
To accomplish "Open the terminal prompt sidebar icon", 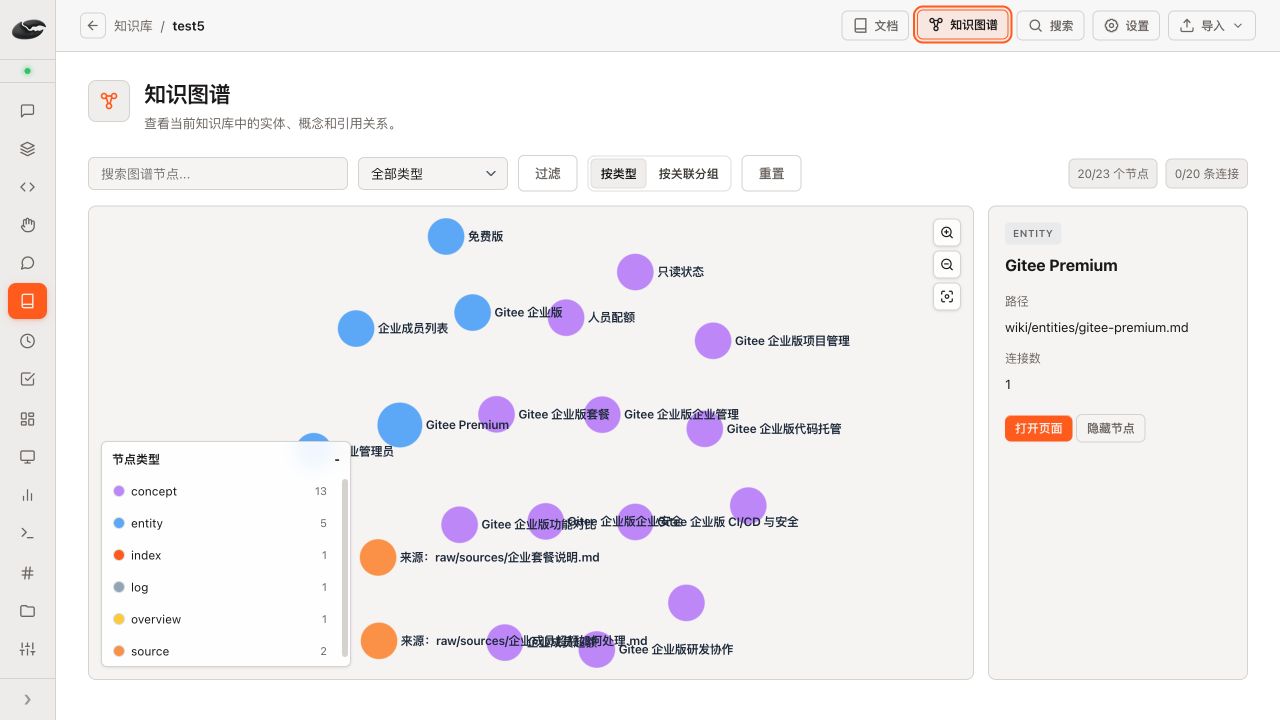I will coord(28,533).
